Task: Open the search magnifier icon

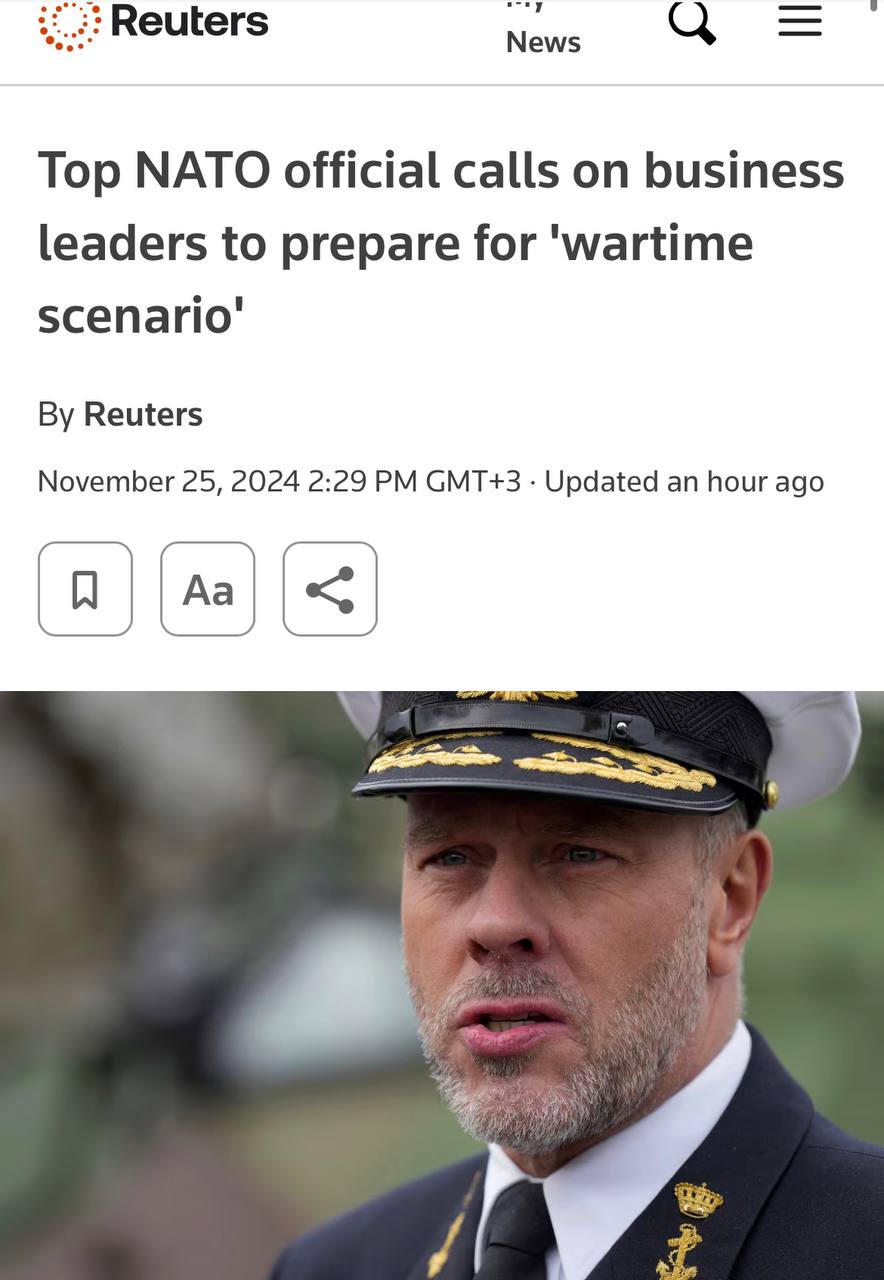Action: (692, 21)
